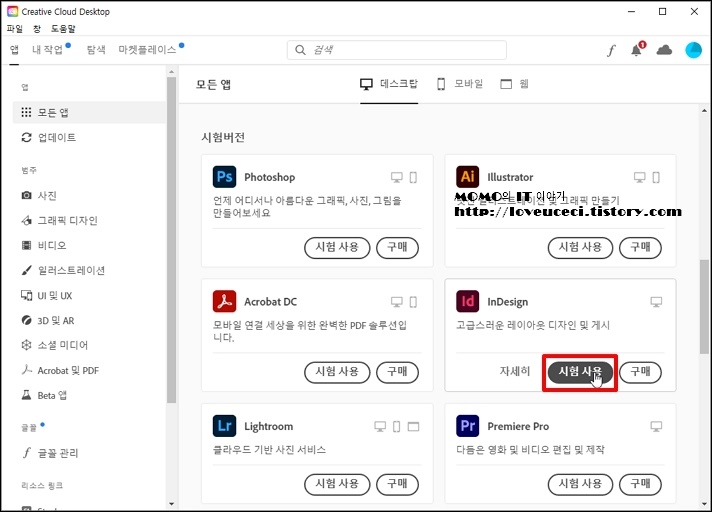Click main content scrollbar up arrow
Image resolution: width=712 pixels, height=512 pixels.
point(704,110)
